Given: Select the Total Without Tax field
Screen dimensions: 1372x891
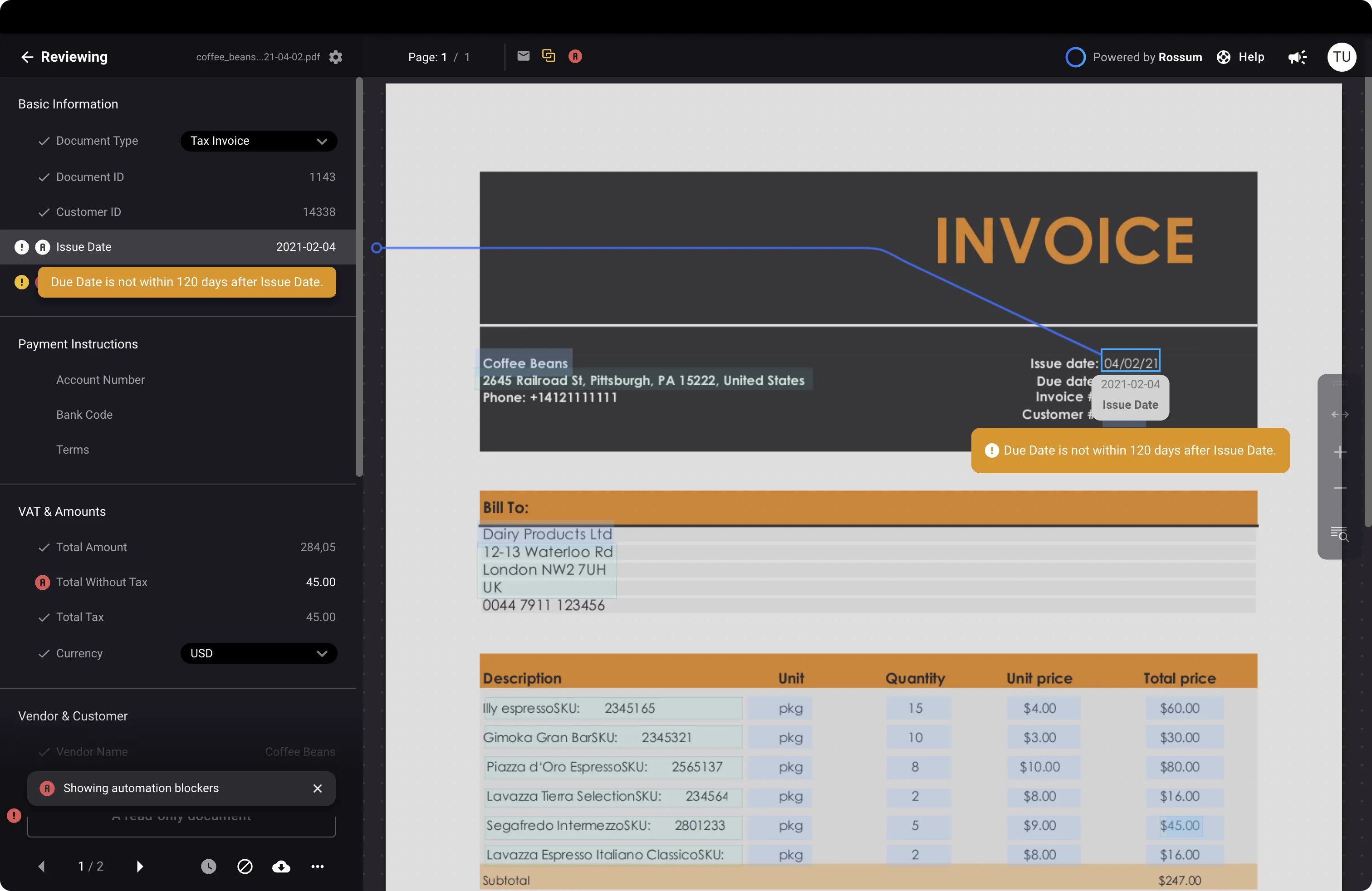Looking at the screenshot, I should (177, 582).
